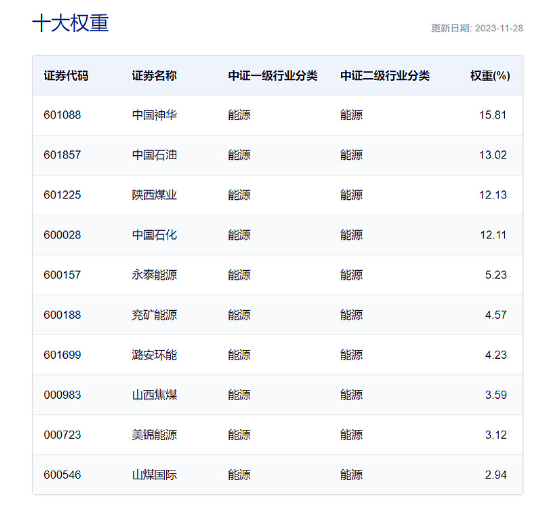Screen dimensions: 543x515
Task: Click second-level industry 能源 in 山西焦煤 row
Action: pyautogui.click(x=351, y=395)
